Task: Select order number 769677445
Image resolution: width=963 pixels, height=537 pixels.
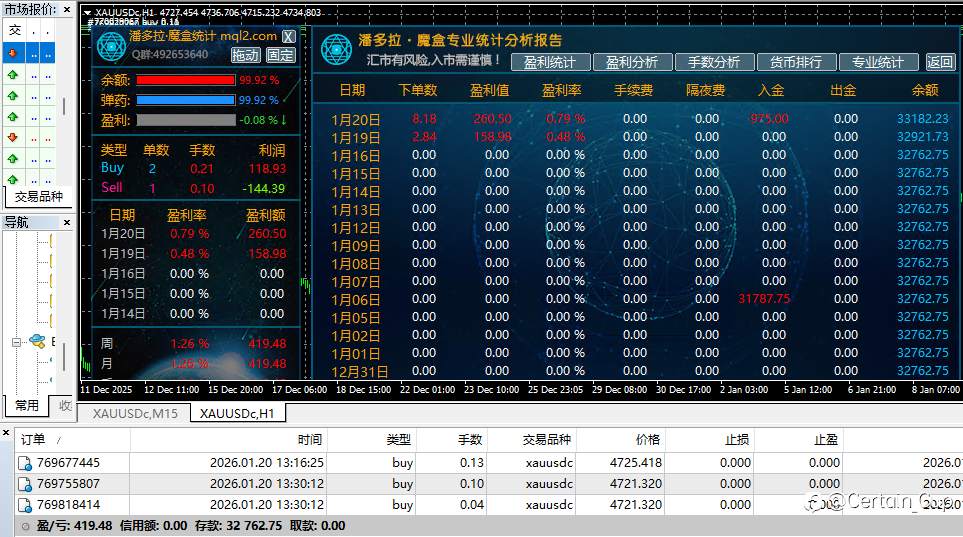Action: 68,463
